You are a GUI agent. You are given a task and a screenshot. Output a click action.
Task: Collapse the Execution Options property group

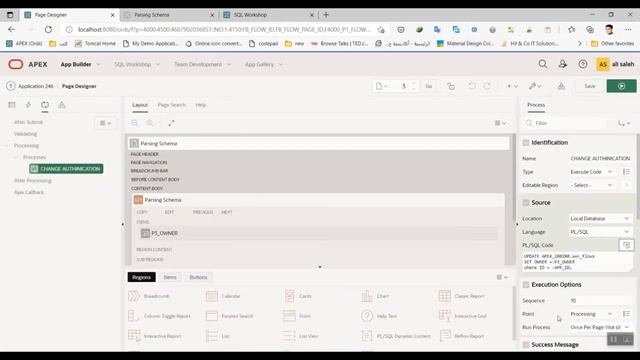click(x=526, y=284)
